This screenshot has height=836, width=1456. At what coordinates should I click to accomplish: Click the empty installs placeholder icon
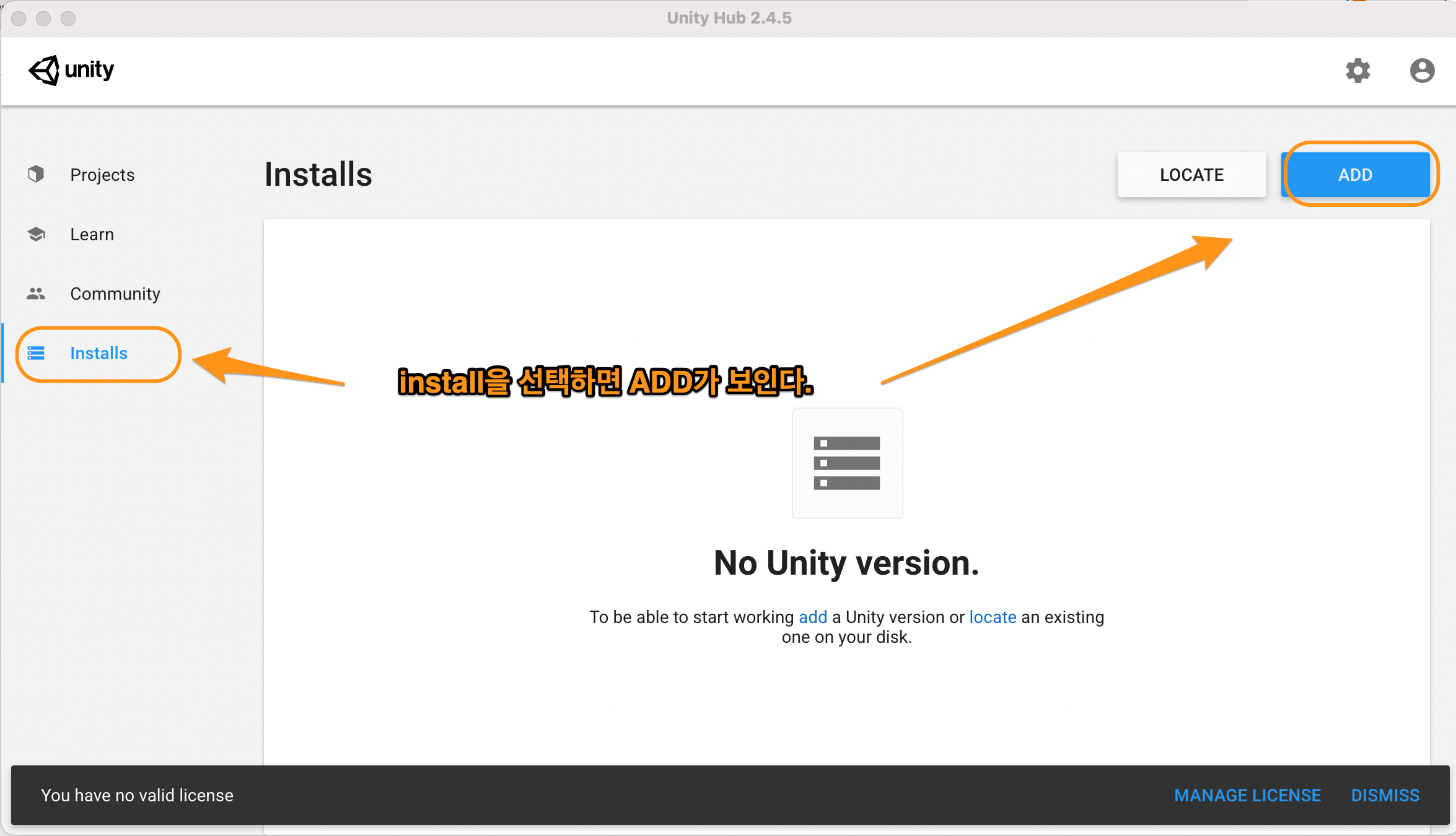point(847,463)
